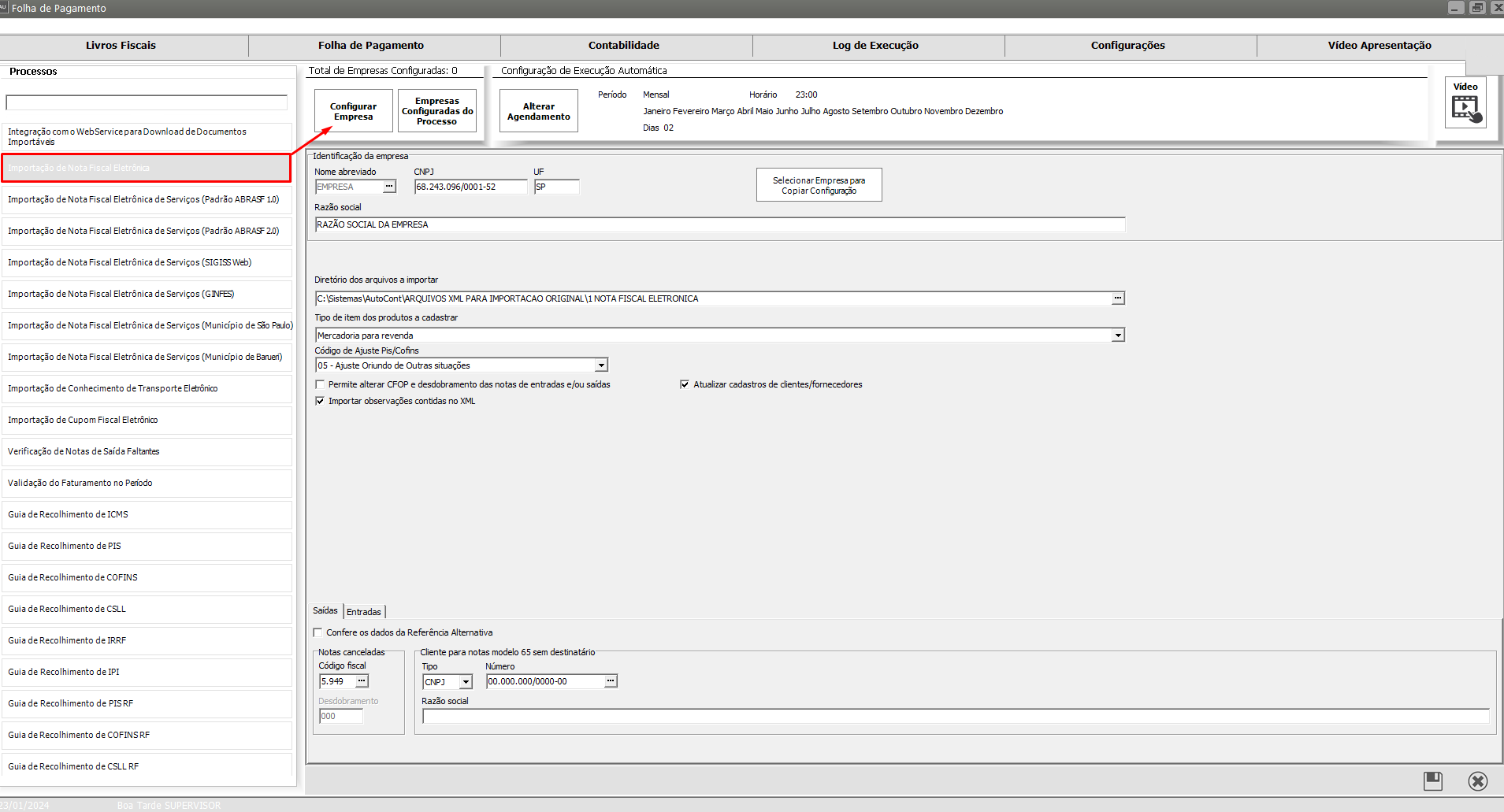Click Empresas Configuradas do Processo button
The width and height of the screenshot is (1504, 812).
(437, 111)
